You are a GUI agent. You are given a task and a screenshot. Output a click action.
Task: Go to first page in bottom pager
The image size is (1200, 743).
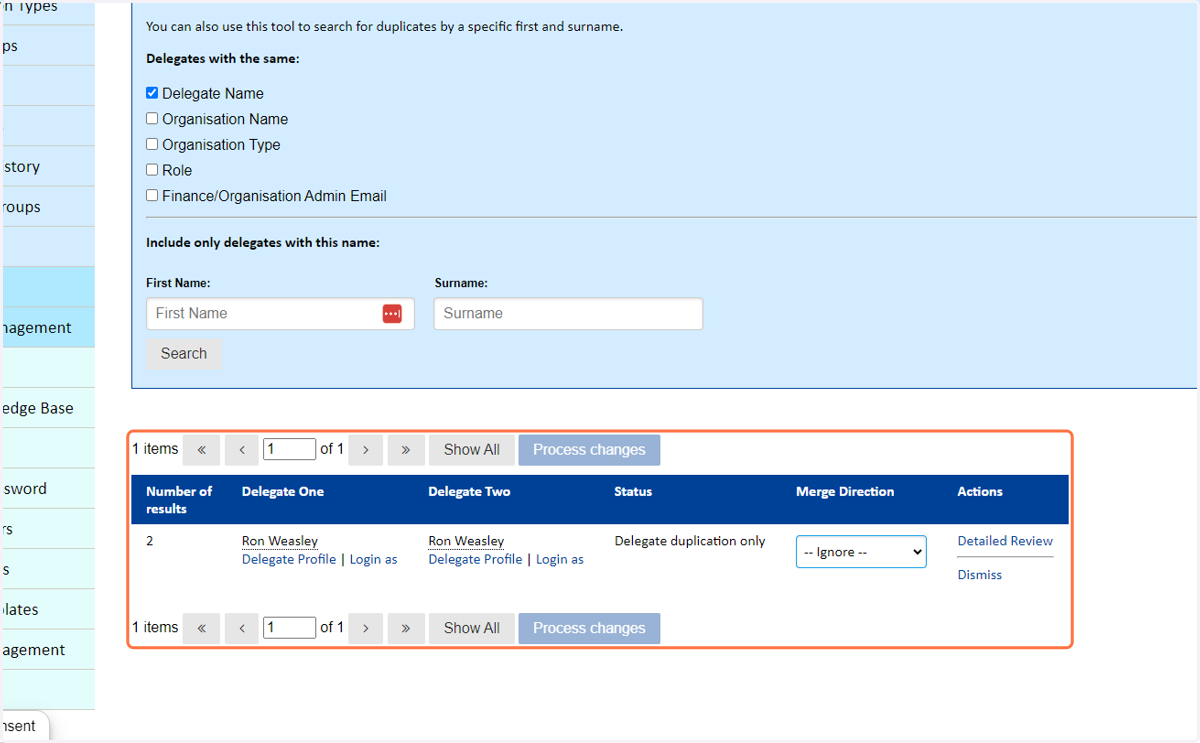pyautogui.click(x=202, y=628)
